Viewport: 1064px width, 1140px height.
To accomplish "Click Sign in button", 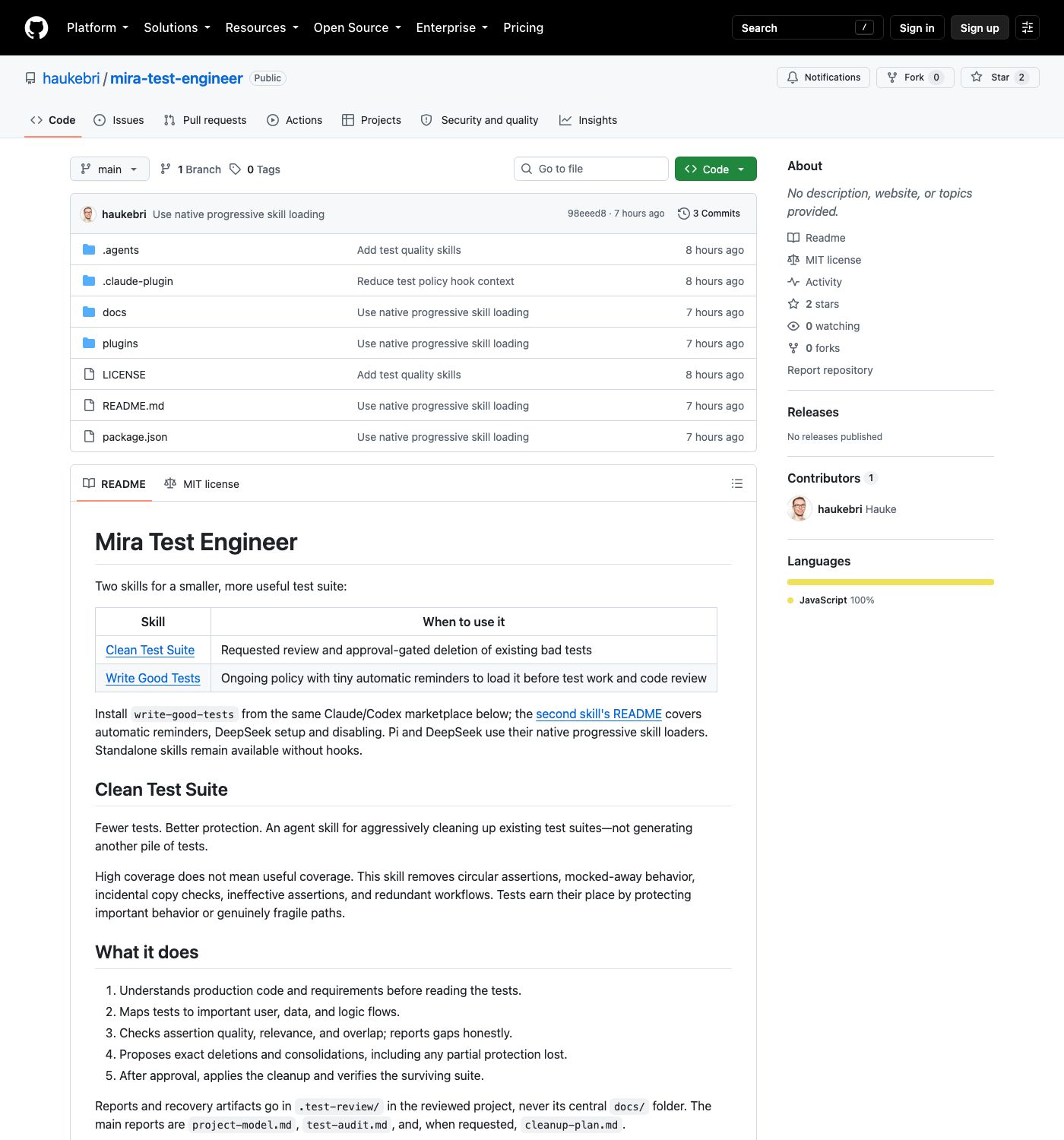I will point(917,28).
